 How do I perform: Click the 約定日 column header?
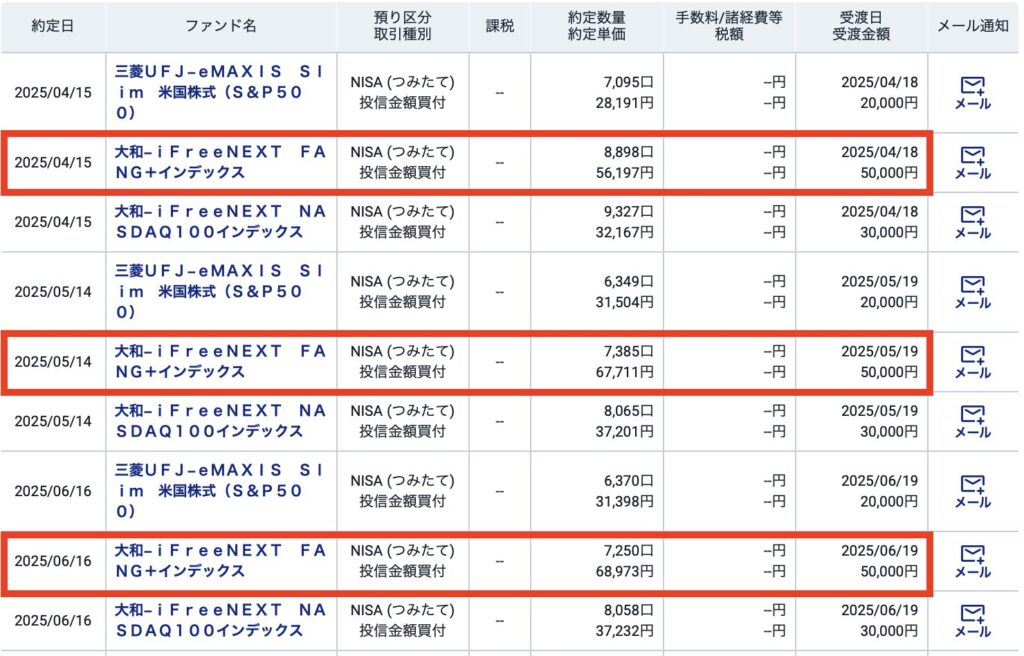point(52,26)
